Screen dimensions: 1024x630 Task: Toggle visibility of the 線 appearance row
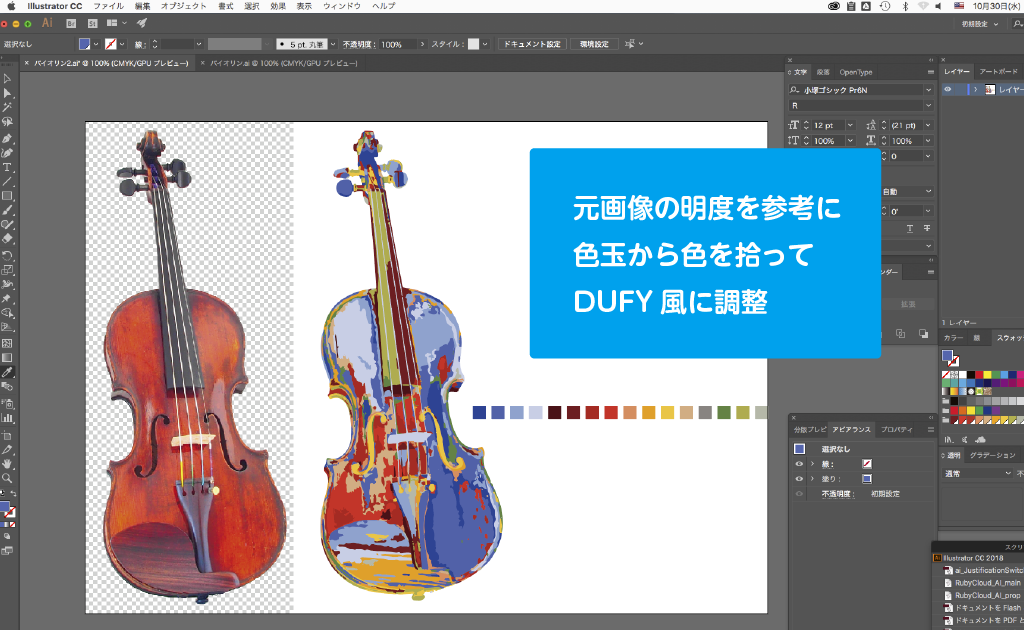[x=799, y=464]
